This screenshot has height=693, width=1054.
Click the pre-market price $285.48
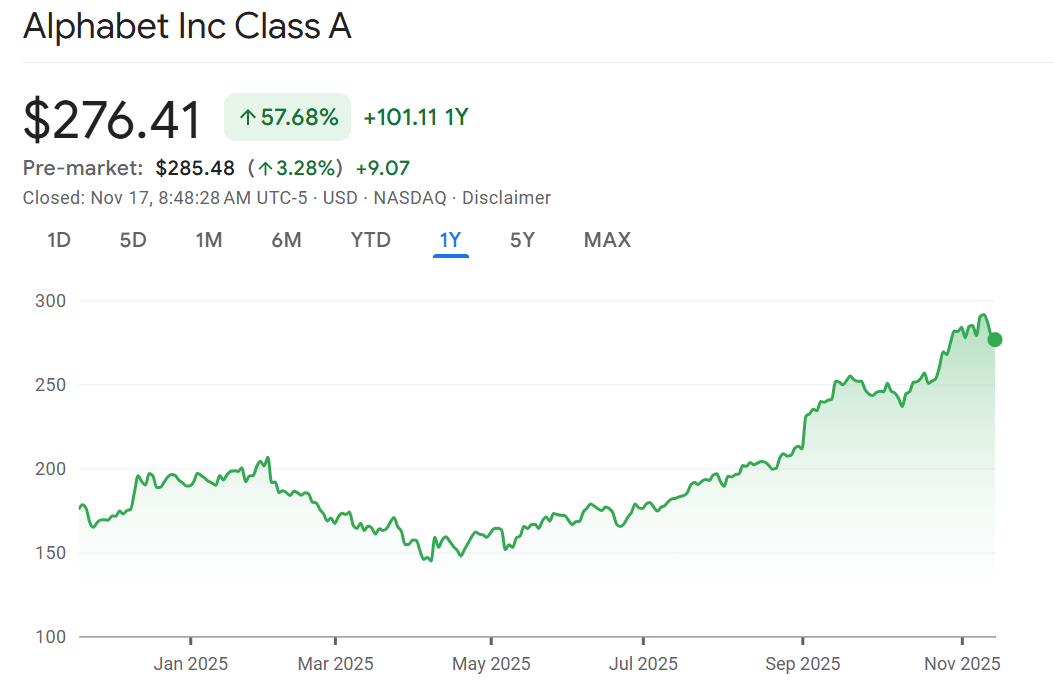[195, 168]
